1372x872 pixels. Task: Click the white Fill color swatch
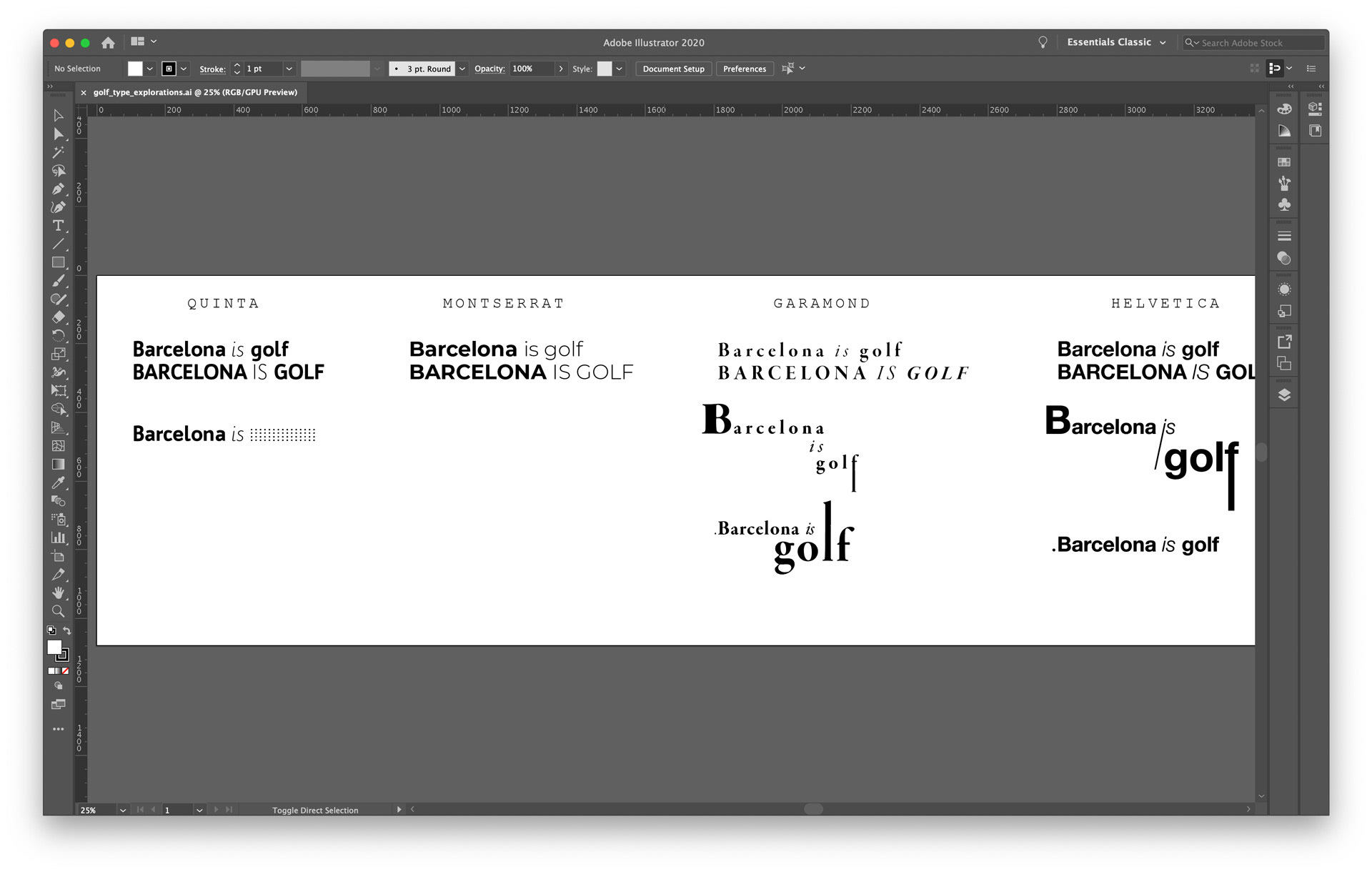pos(135,69)
